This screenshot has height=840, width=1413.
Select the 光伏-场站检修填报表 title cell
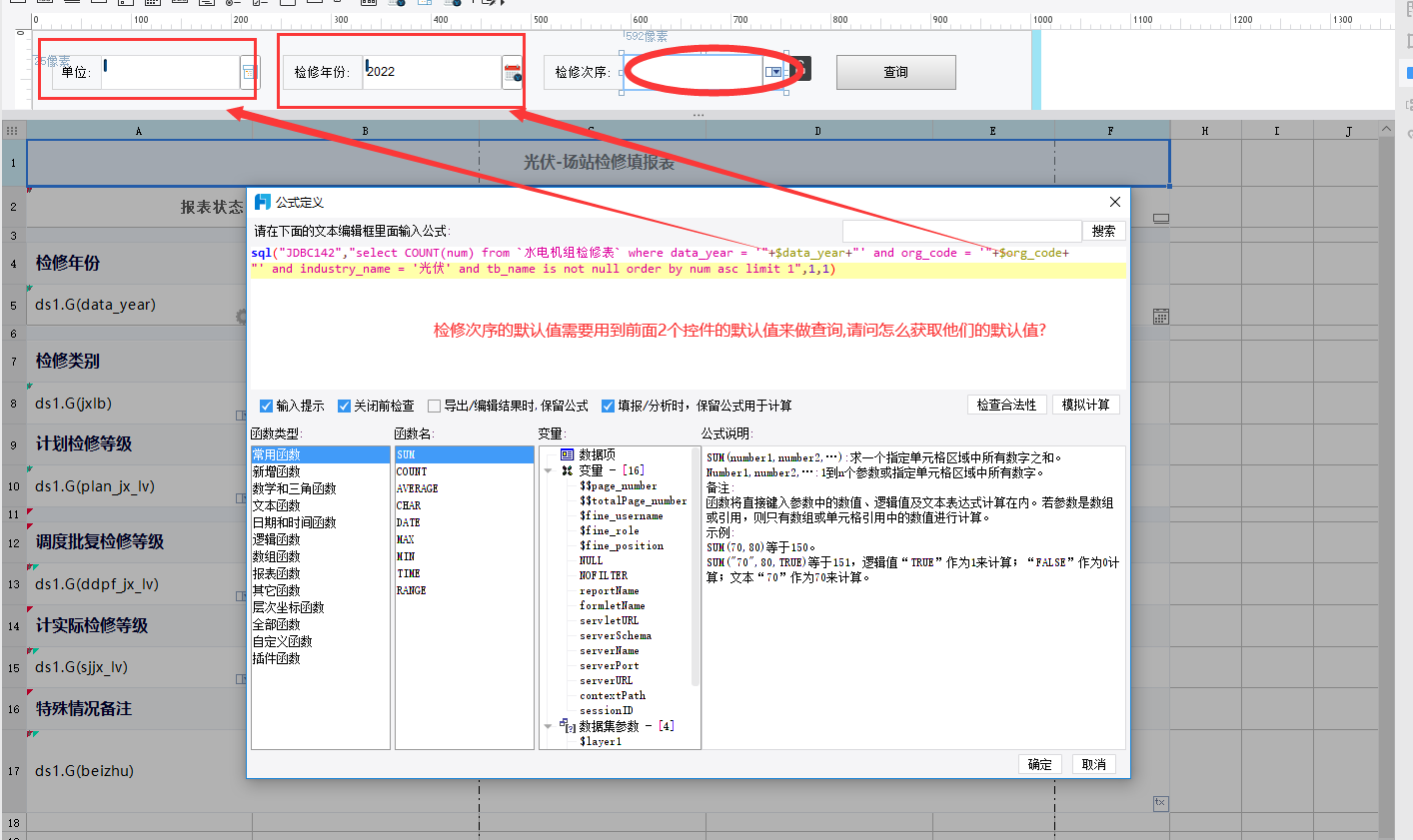pyautogui.click(x=598, y=162)
